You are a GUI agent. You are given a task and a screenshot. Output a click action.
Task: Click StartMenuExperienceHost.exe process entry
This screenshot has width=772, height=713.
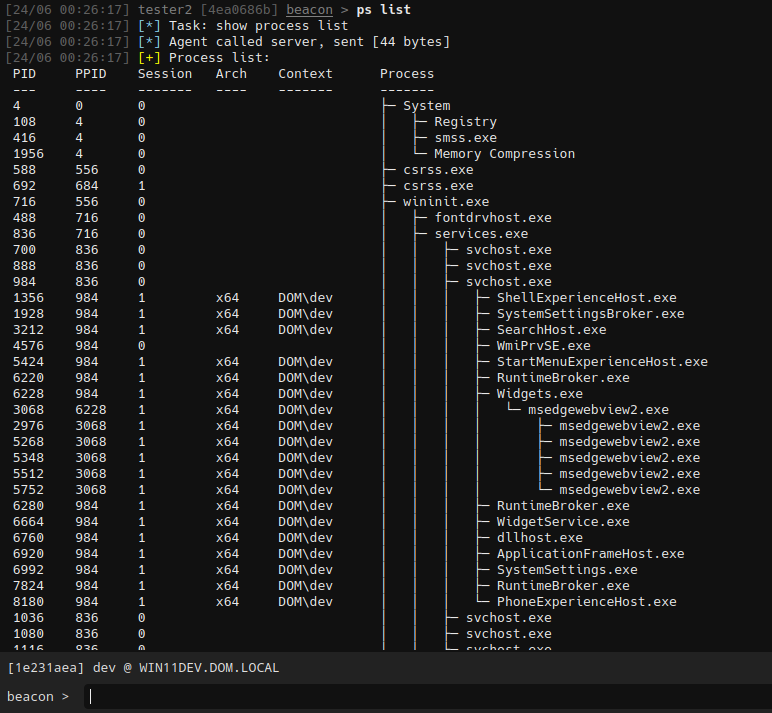pos(601,362)
